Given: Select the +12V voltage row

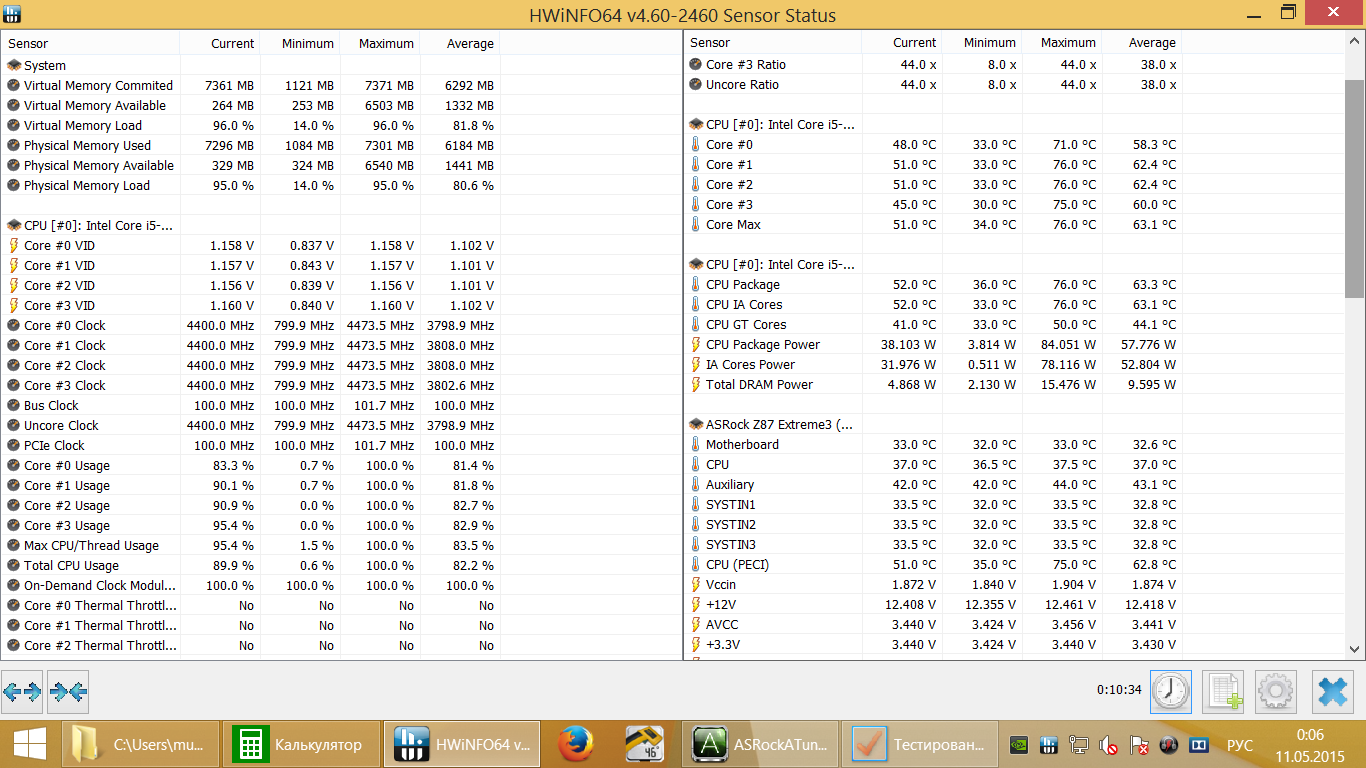Looking at the screenshot, I should [x=933, y=605].
